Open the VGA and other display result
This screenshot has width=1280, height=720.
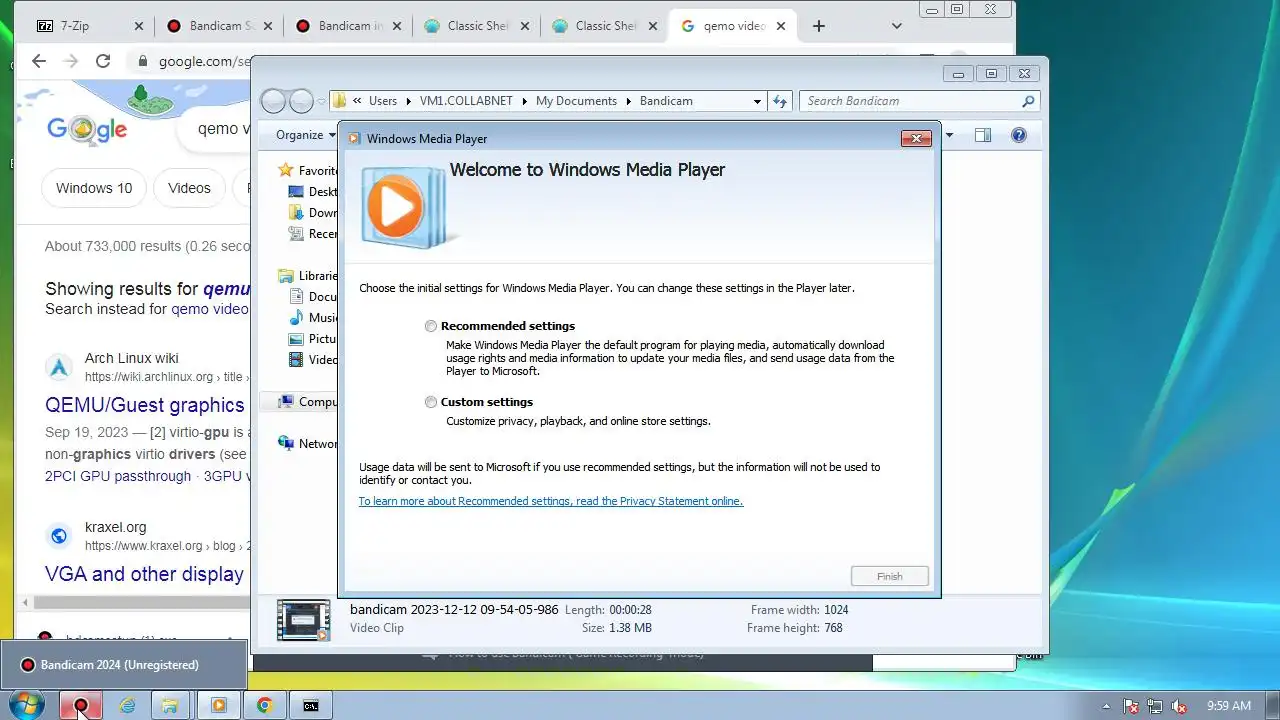145,574
